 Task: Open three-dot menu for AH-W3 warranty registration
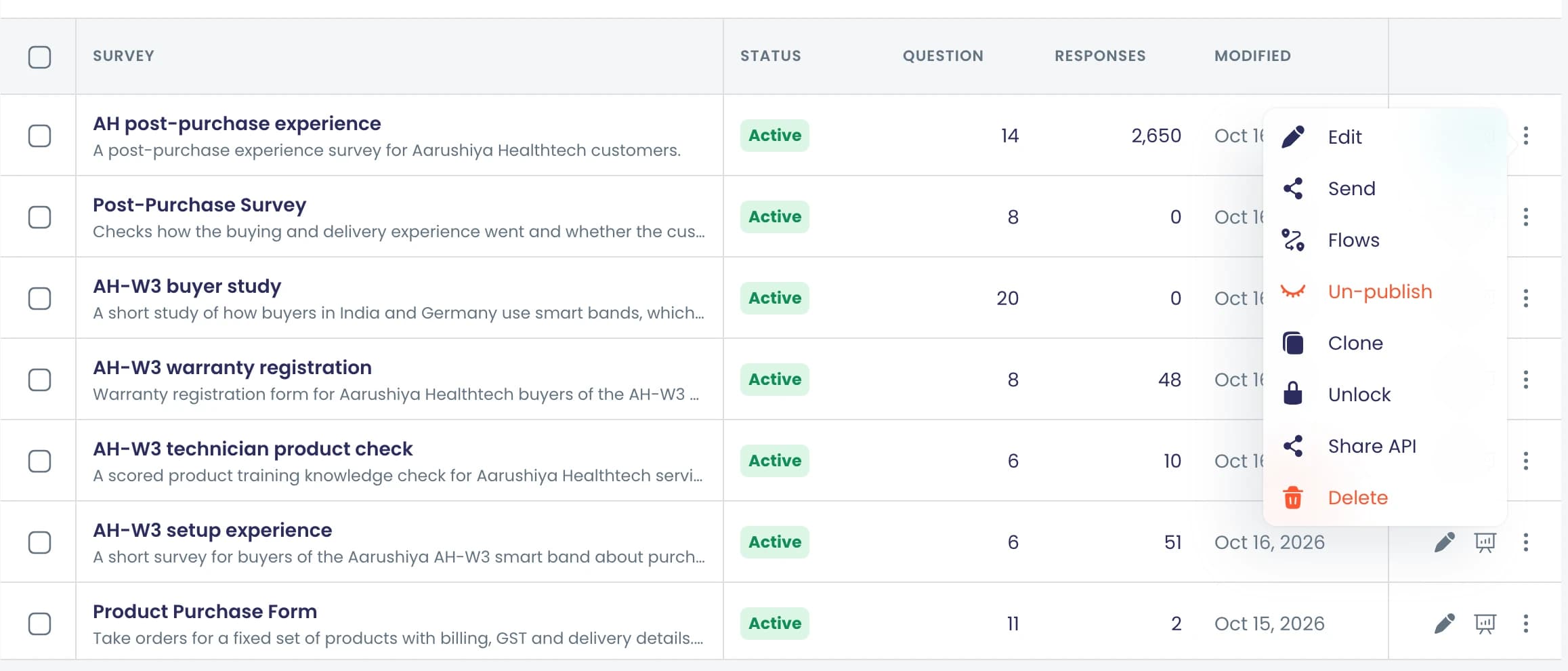[x=1525, y=380]
